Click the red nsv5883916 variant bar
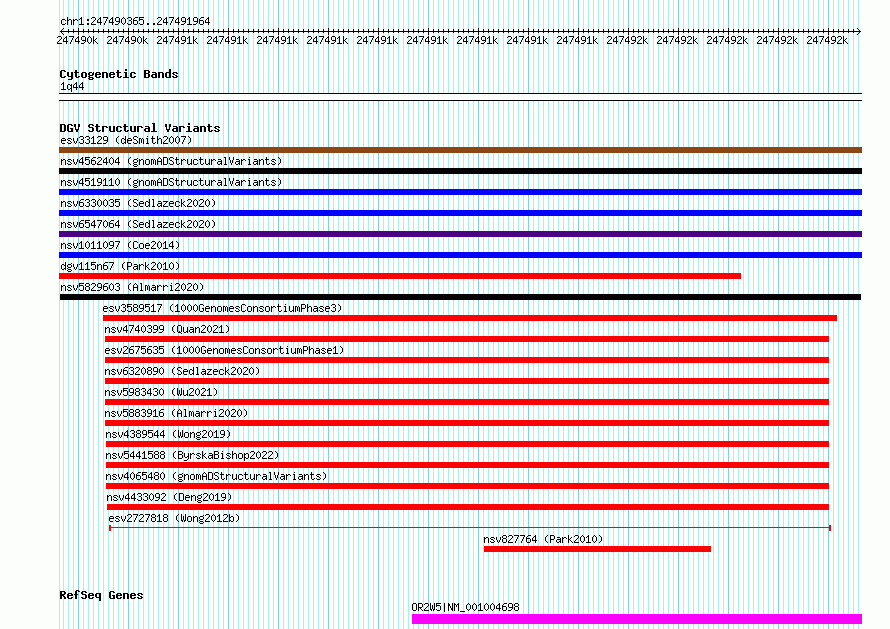Image resolution: width=890 pixels, height=629 pixels. click(467, 423)
